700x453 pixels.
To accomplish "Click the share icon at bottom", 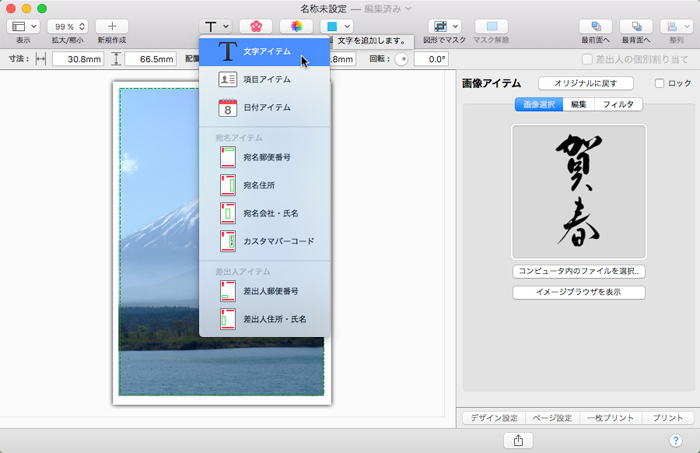I will coord(518,440).
